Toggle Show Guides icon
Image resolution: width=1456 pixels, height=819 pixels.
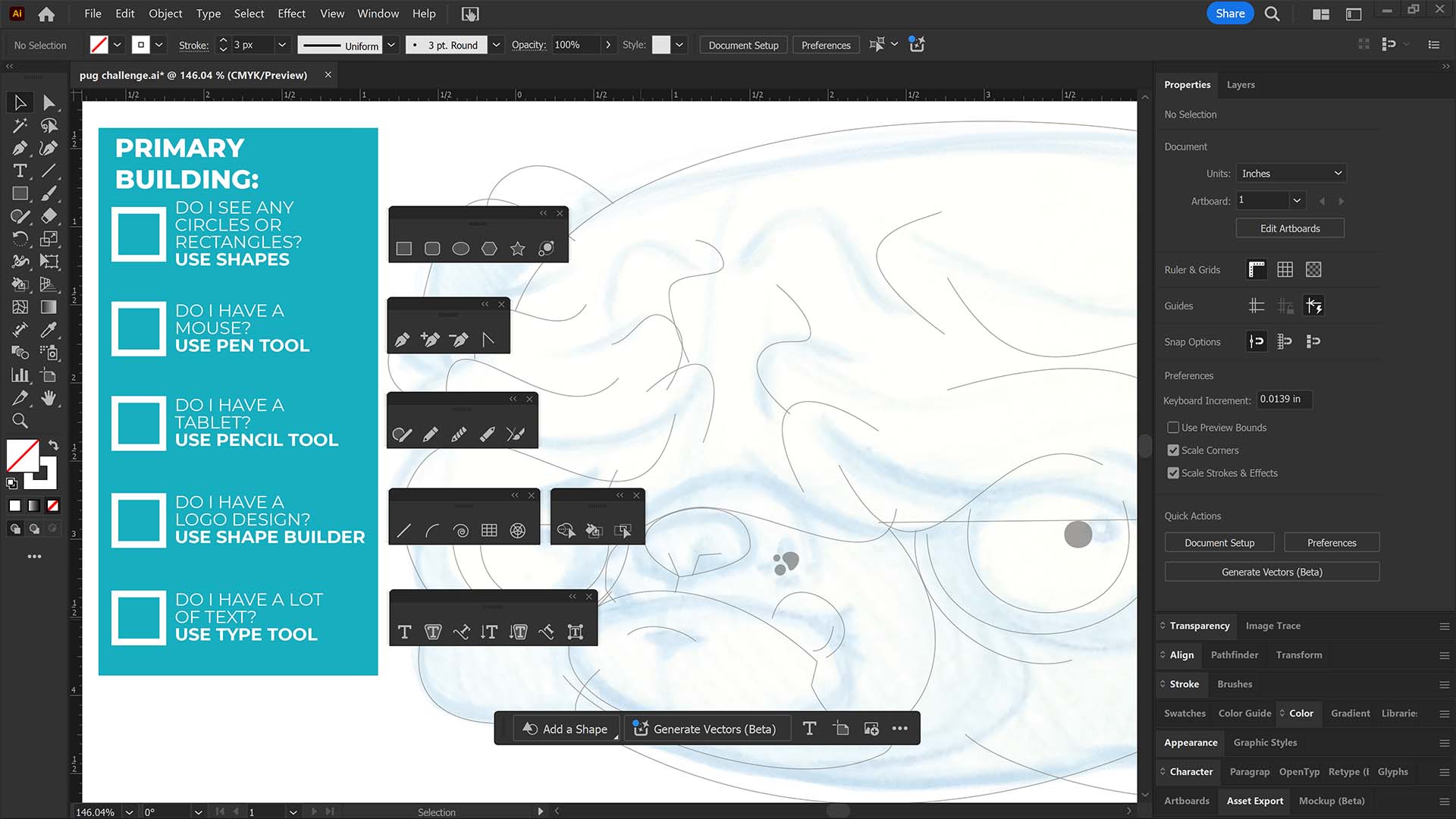[1257, 306]
